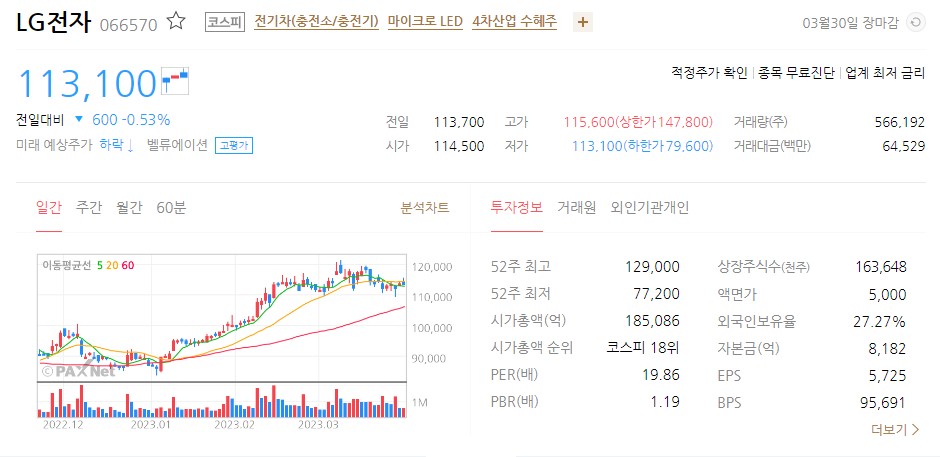Switch to the 60분 chart tab
Viewport: 940px width, 457px height.
171,208
